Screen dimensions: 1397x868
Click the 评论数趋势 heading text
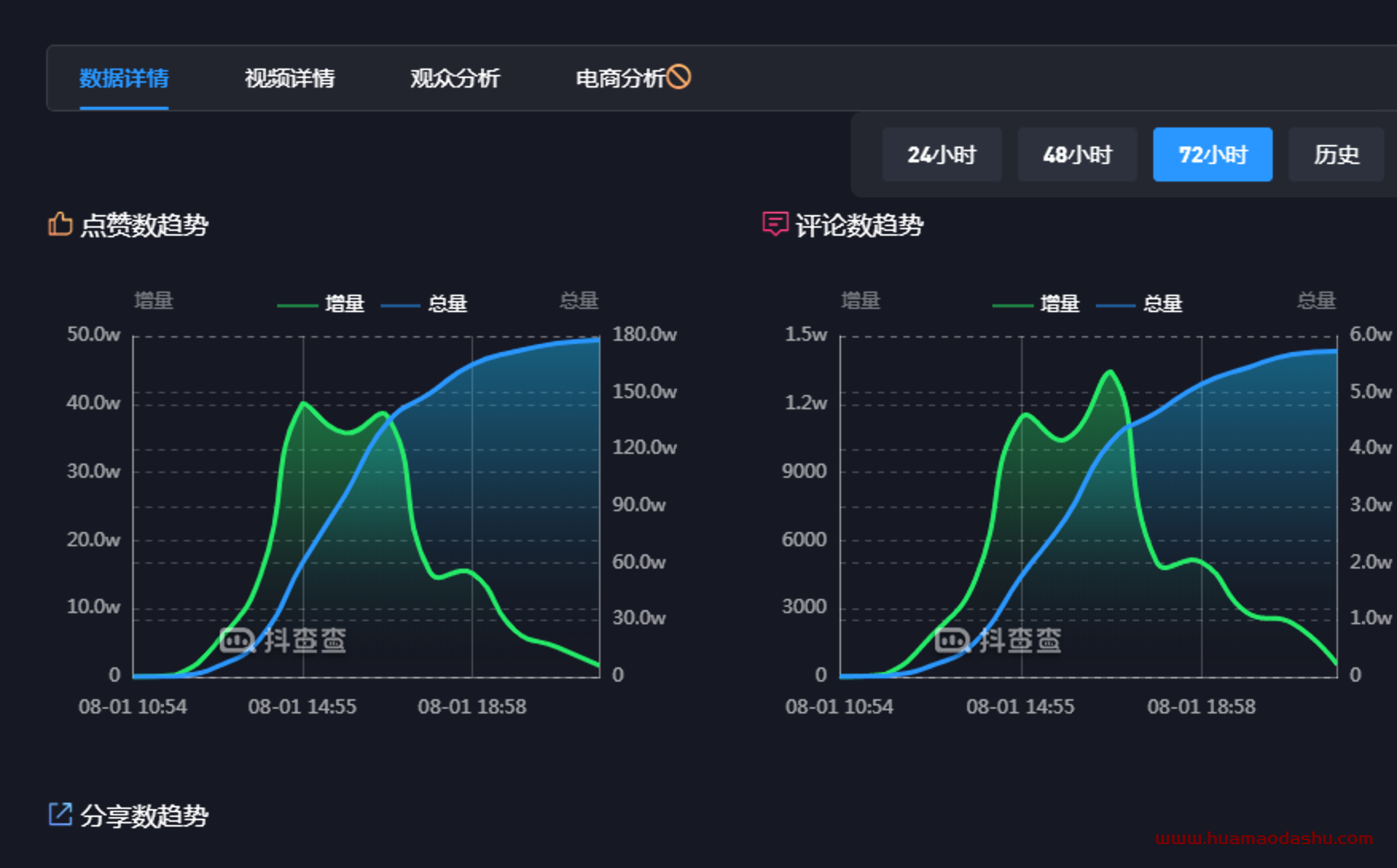[859, 225]
